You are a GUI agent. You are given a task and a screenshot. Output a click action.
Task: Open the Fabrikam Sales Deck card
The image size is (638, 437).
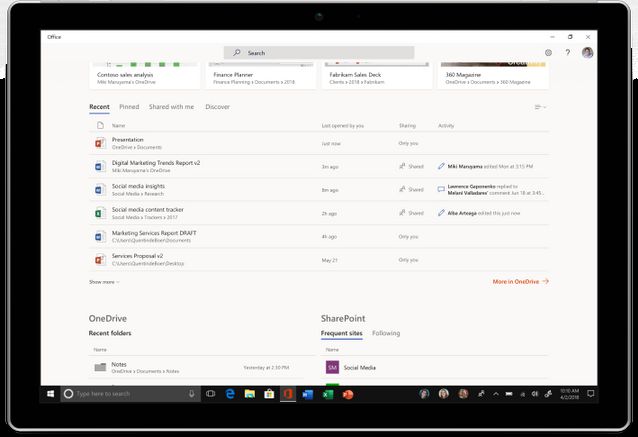coord(377,75)
